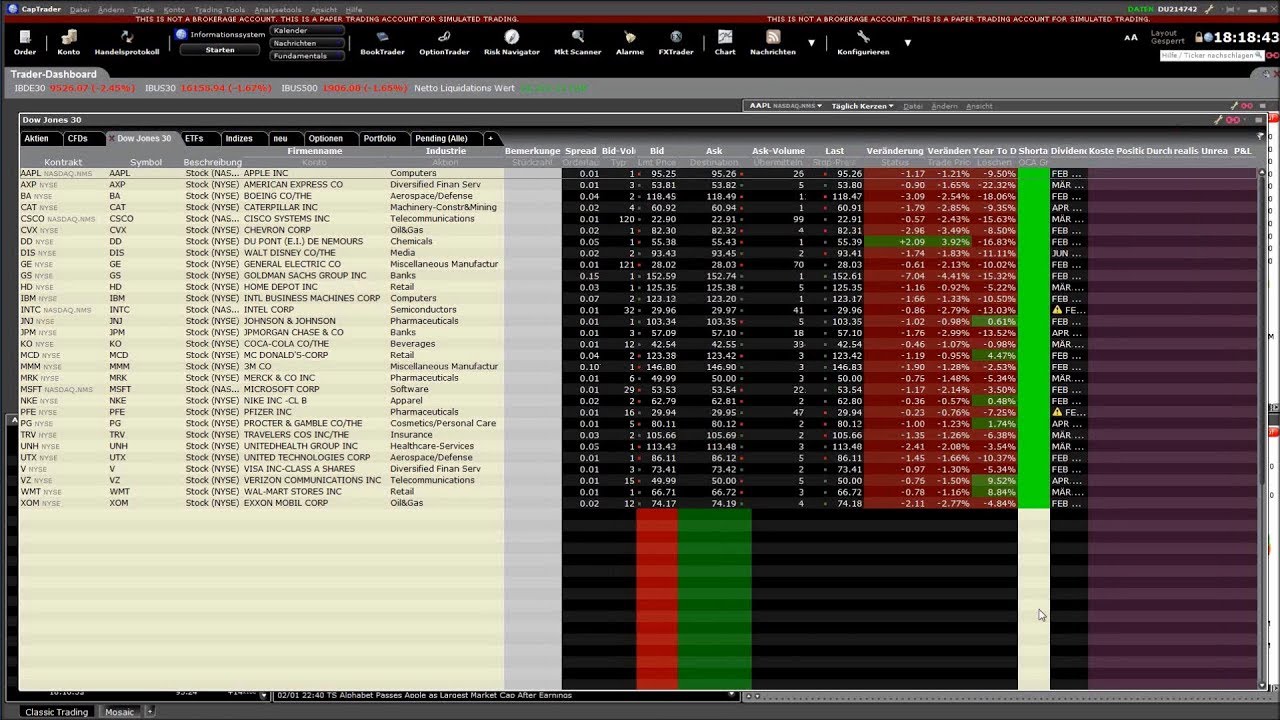The image size is (1280, 720).
Task: Sort by the Industrie column header
Action: [446, 151]
